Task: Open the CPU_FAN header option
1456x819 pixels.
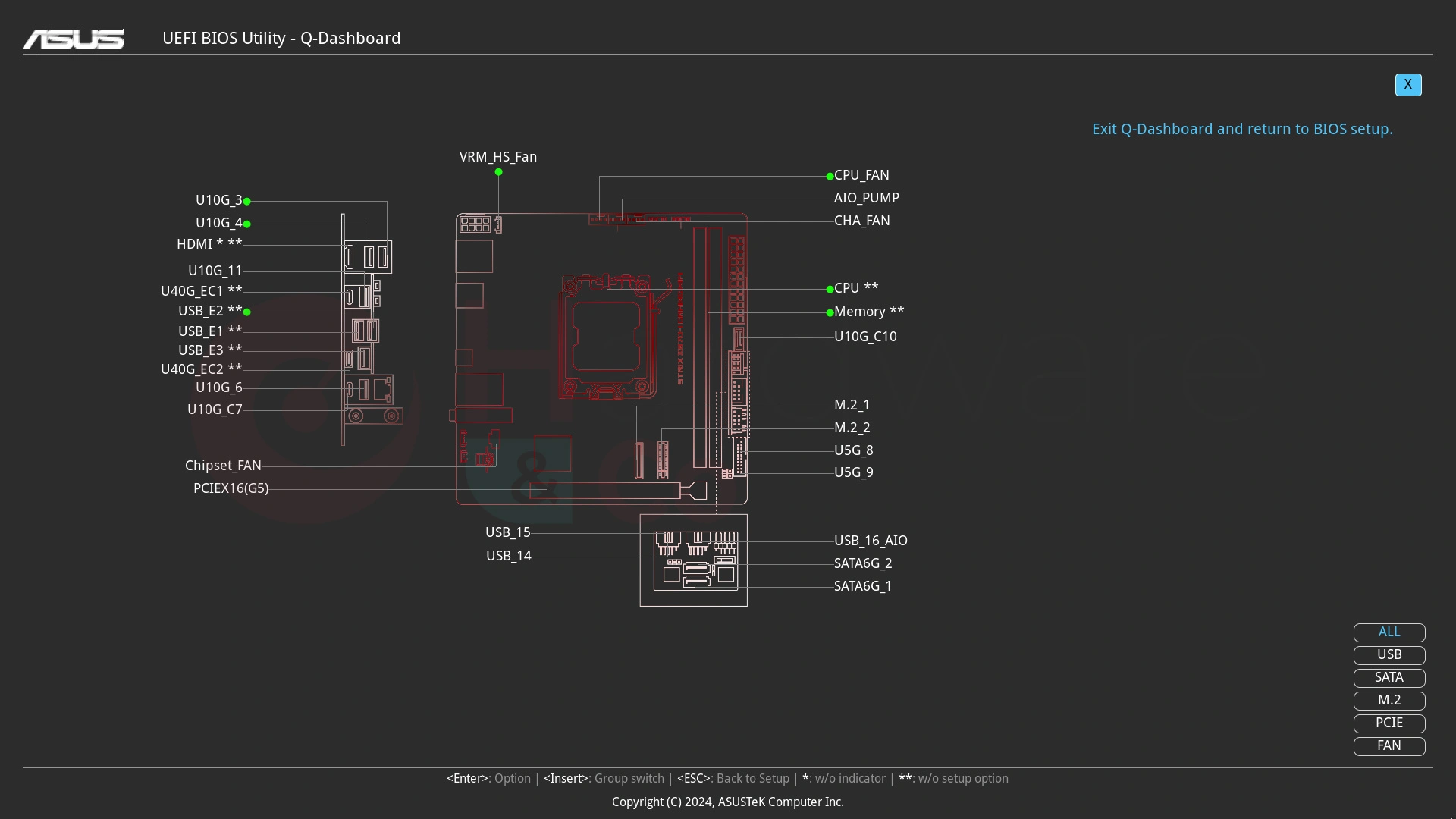Action: (861, 175)
